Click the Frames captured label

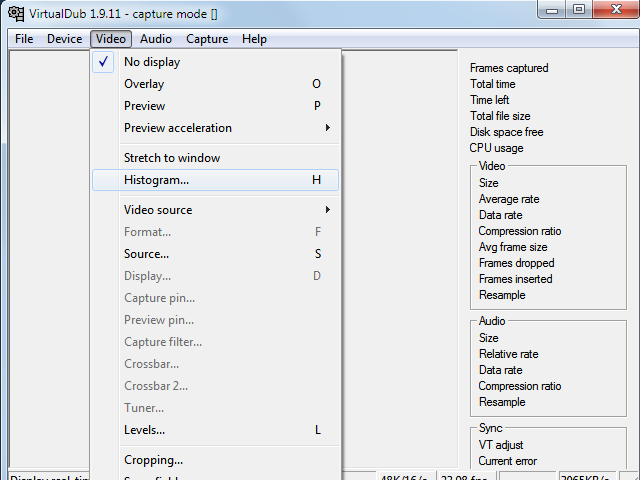pyautogui.click(x=509, y=68)
